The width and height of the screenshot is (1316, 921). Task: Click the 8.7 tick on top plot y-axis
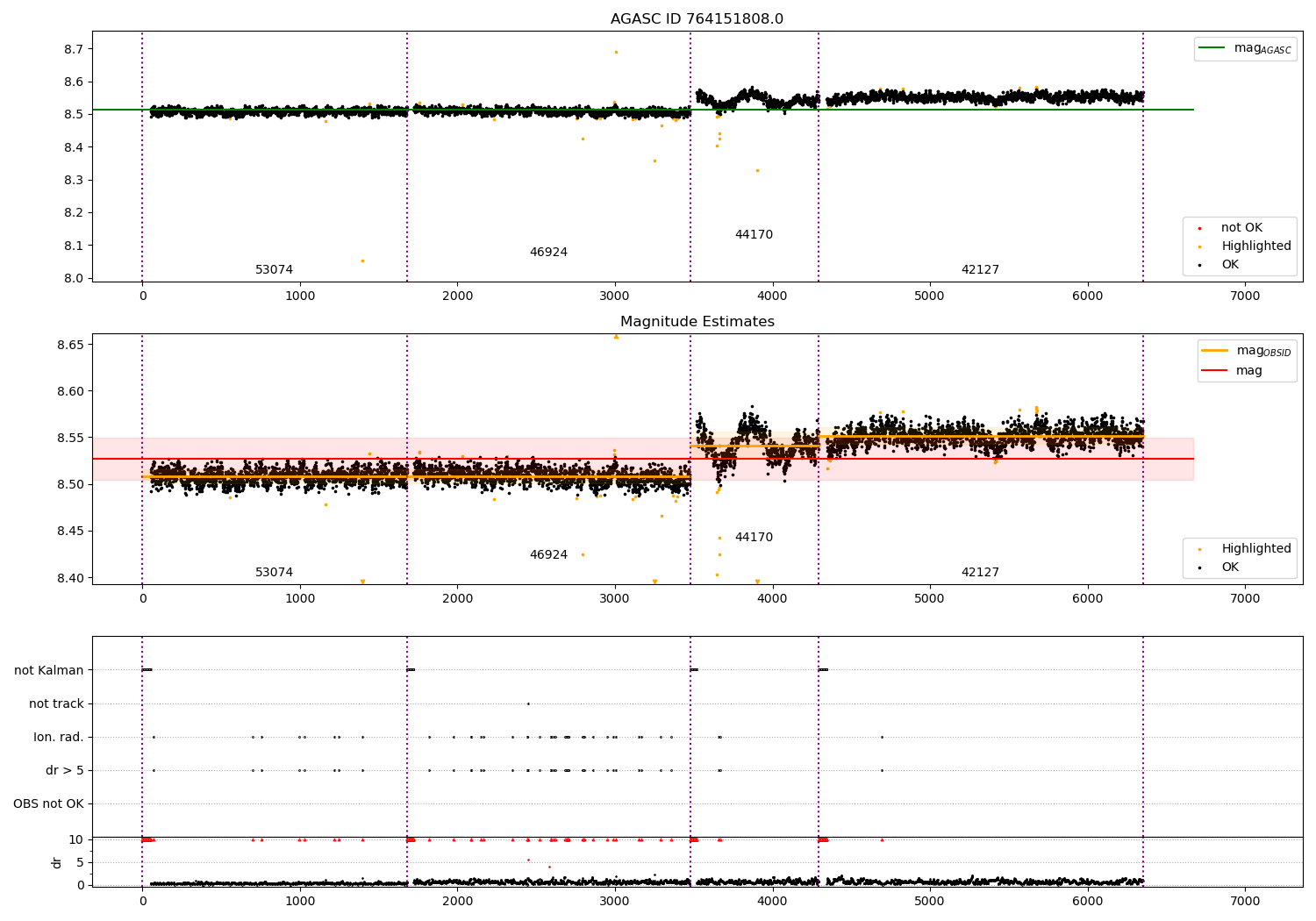pyautogui.click(x=74, y=49)
